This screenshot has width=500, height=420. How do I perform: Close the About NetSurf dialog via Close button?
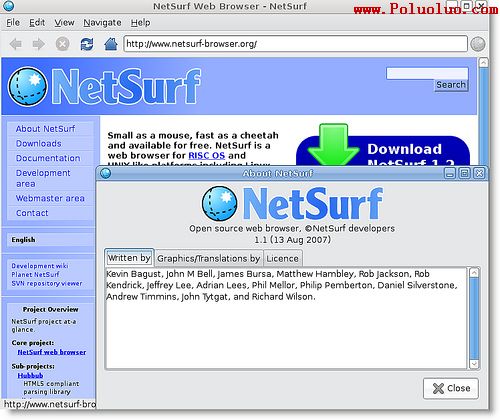pyautogui.click(x=451, y=388)
